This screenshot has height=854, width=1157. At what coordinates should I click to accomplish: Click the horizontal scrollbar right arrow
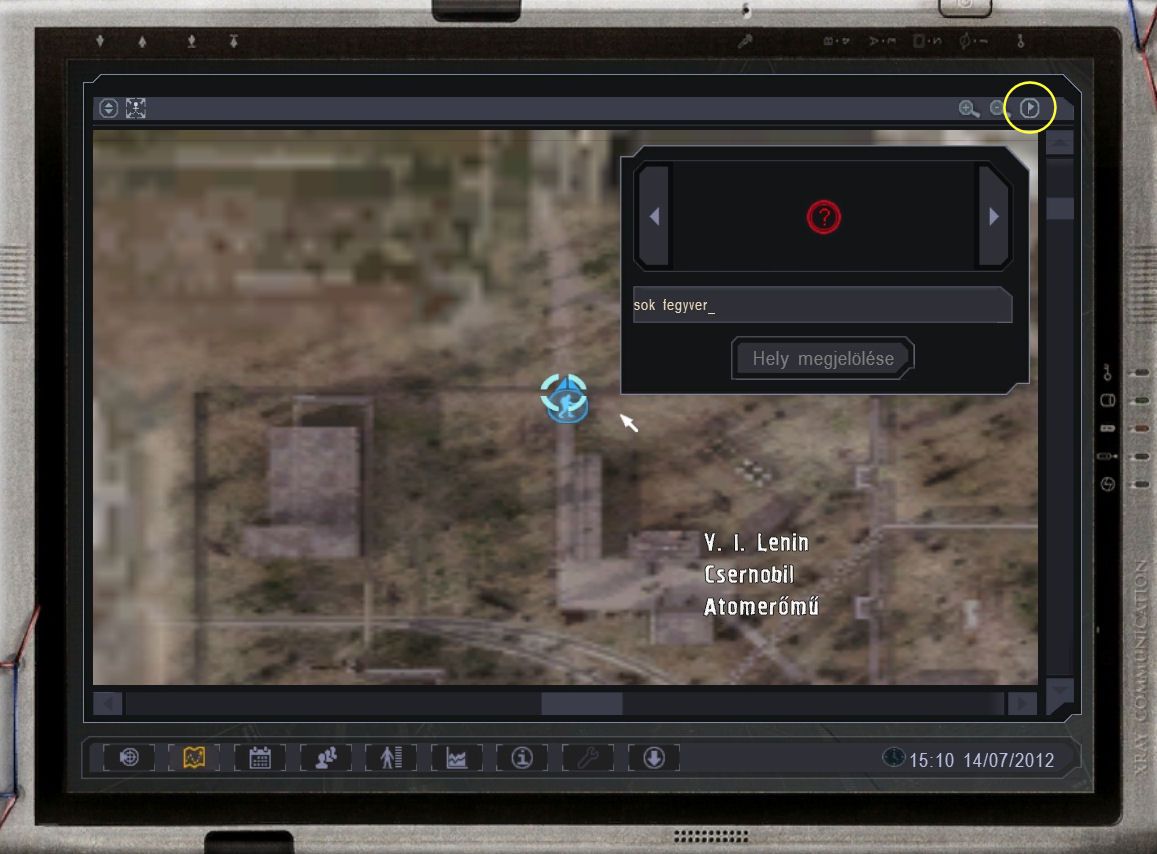click(1022, 703)
